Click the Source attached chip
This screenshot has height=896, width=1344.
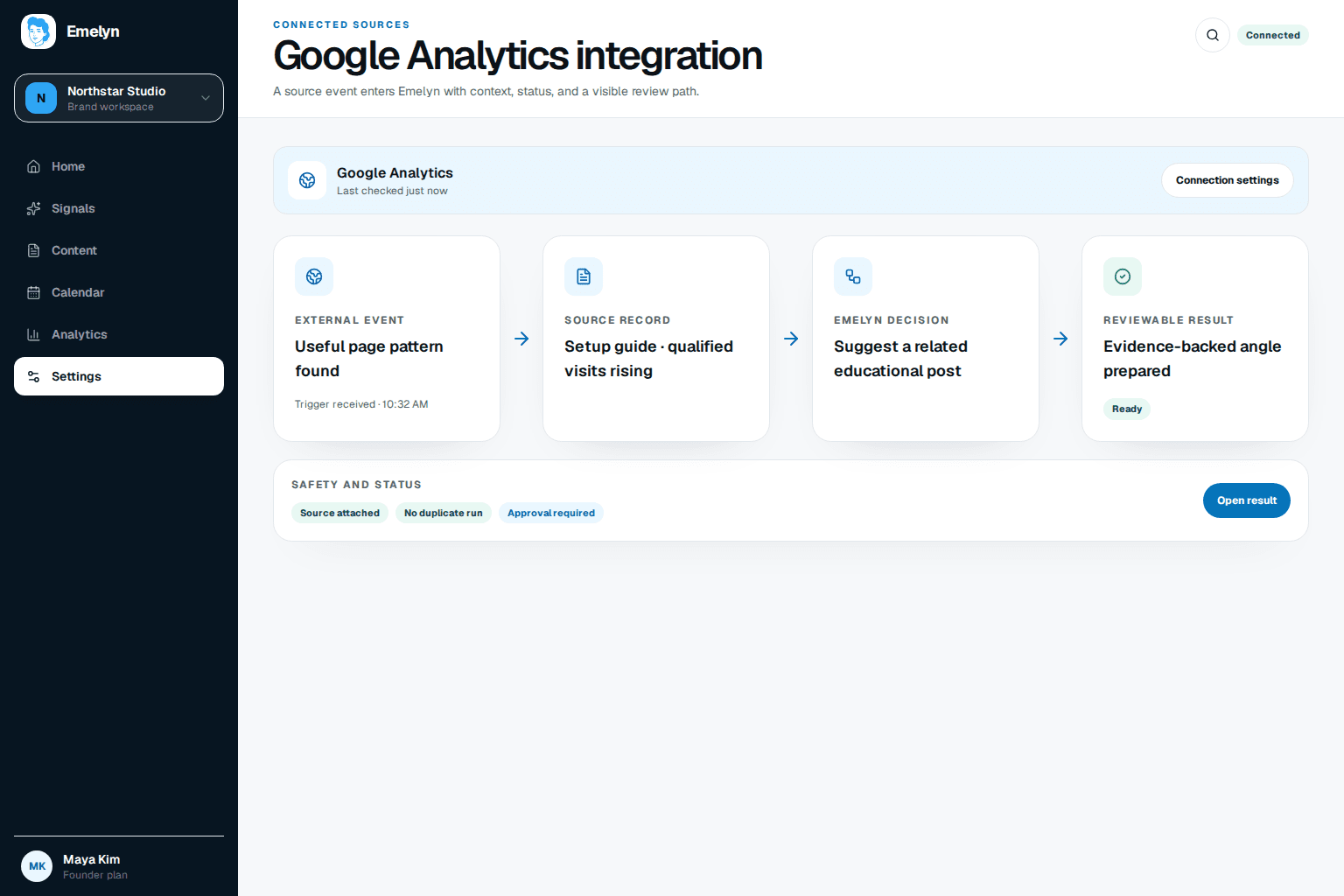(x=339, y=513)
